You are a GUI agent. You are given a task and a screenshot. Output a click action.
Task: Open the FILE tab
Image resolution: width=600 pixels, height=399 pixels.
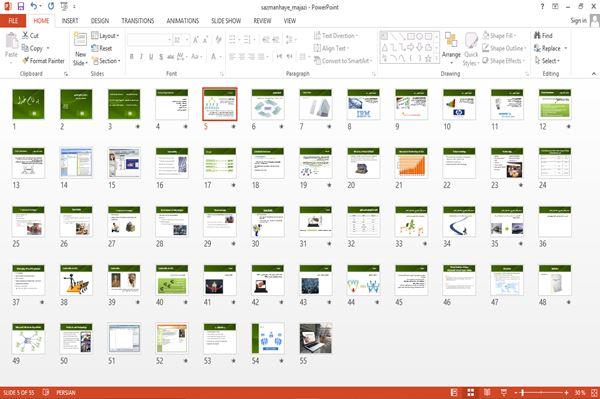(x=13, y=21)
